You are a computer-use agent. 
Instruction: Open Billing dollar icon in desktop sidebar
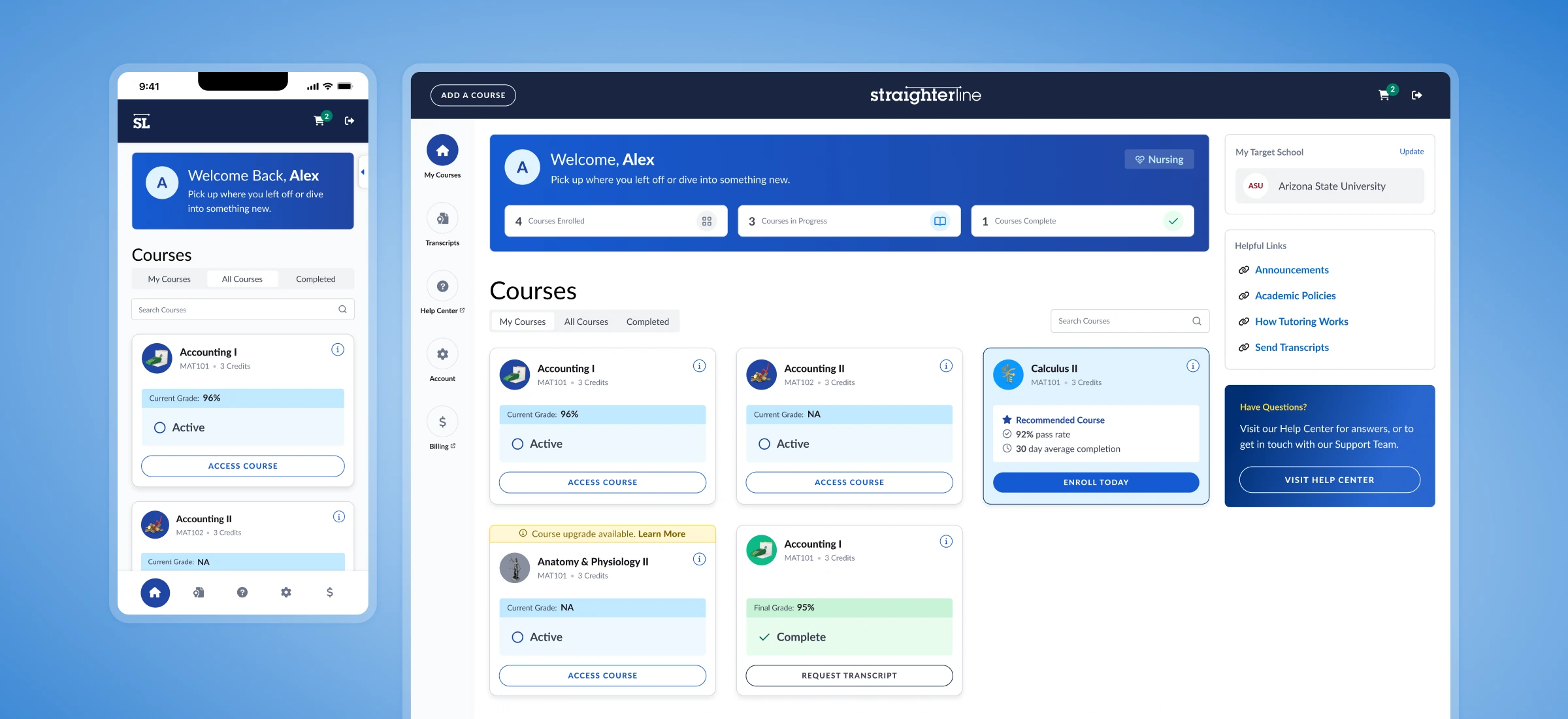[x=442, y=422]
